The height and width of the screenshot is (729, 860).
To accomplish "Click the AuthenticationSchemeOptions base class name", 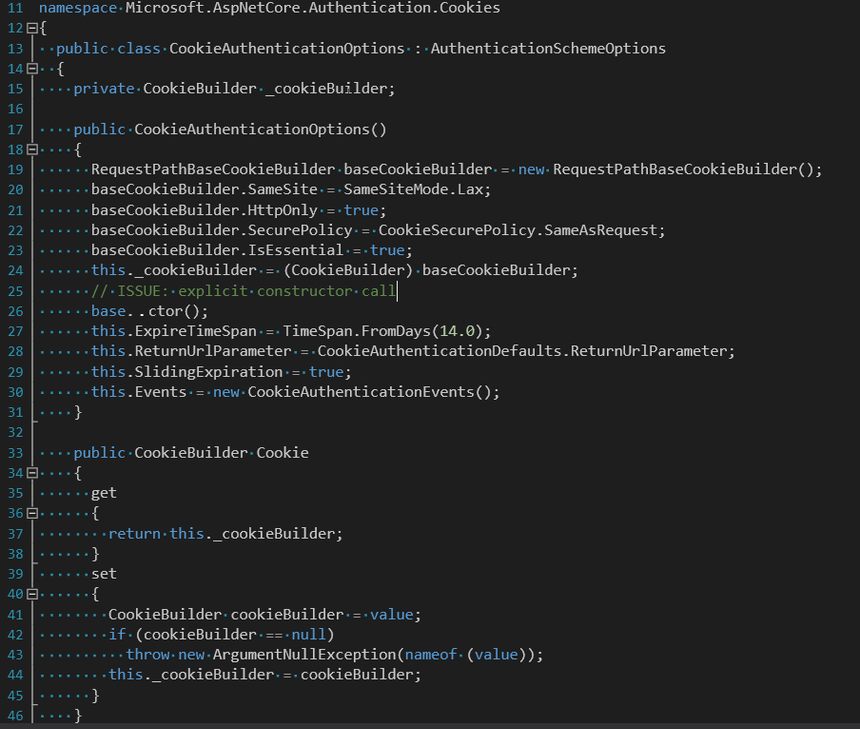I will point(548,48).
